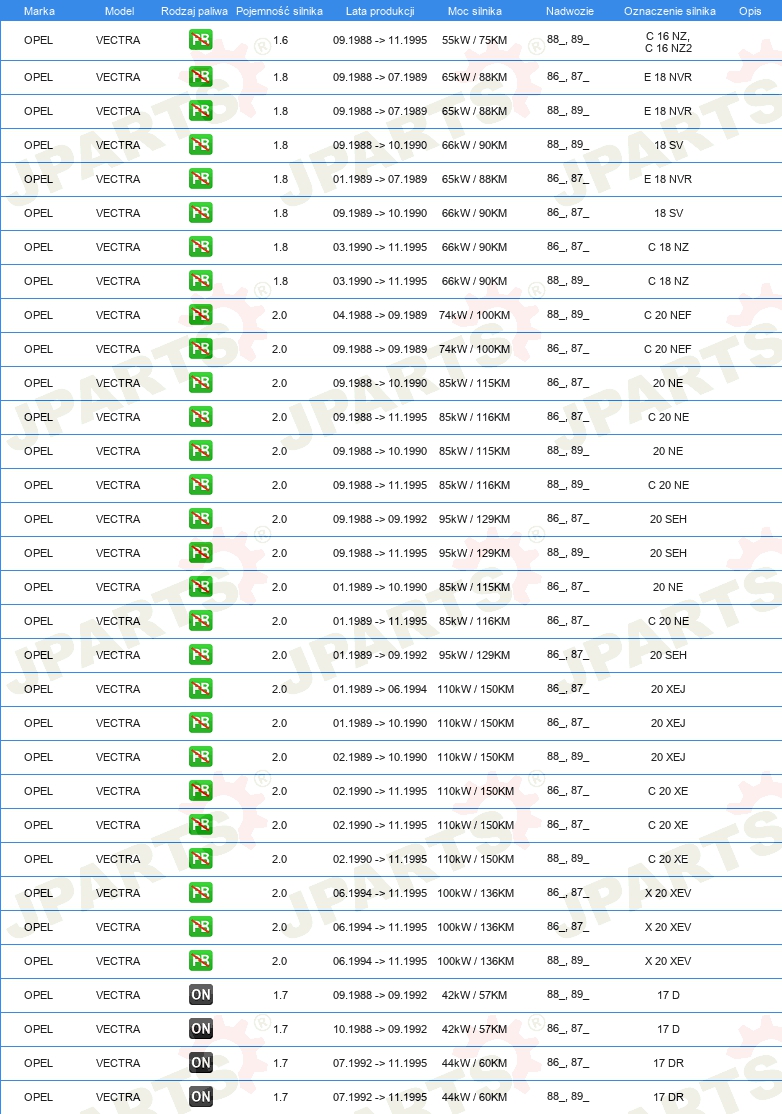Click X 20 XEV in the 88_, 89_ body row

click(668, 961)
